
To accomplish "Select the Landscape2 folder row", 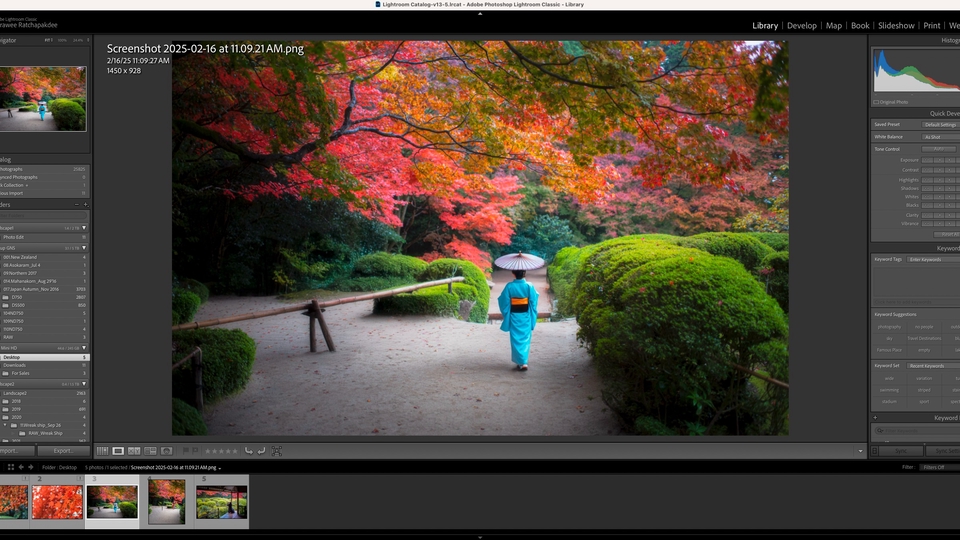I will [x=44, y=393].
